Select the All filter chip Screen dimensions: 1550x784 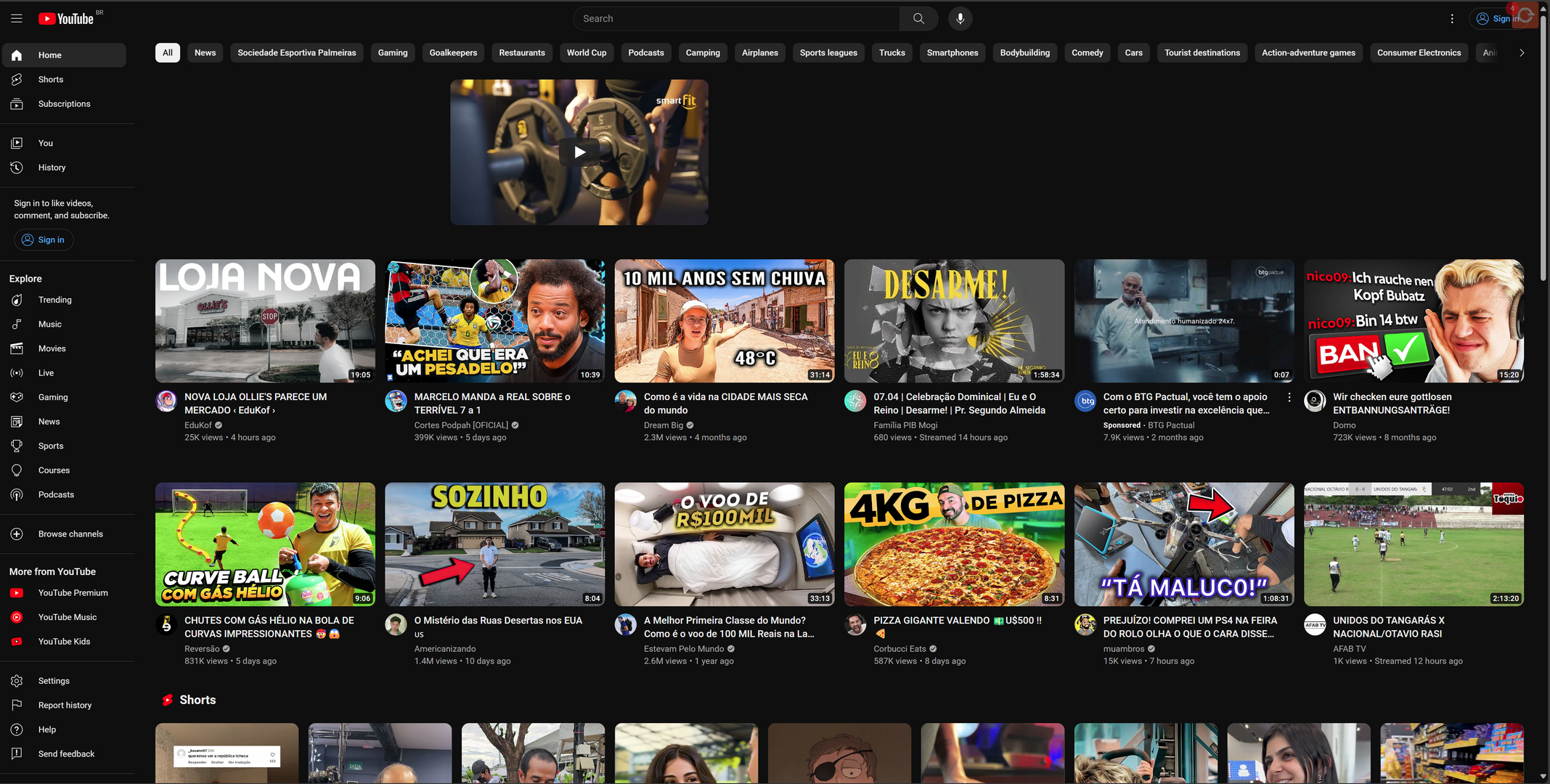click(168, 53)
